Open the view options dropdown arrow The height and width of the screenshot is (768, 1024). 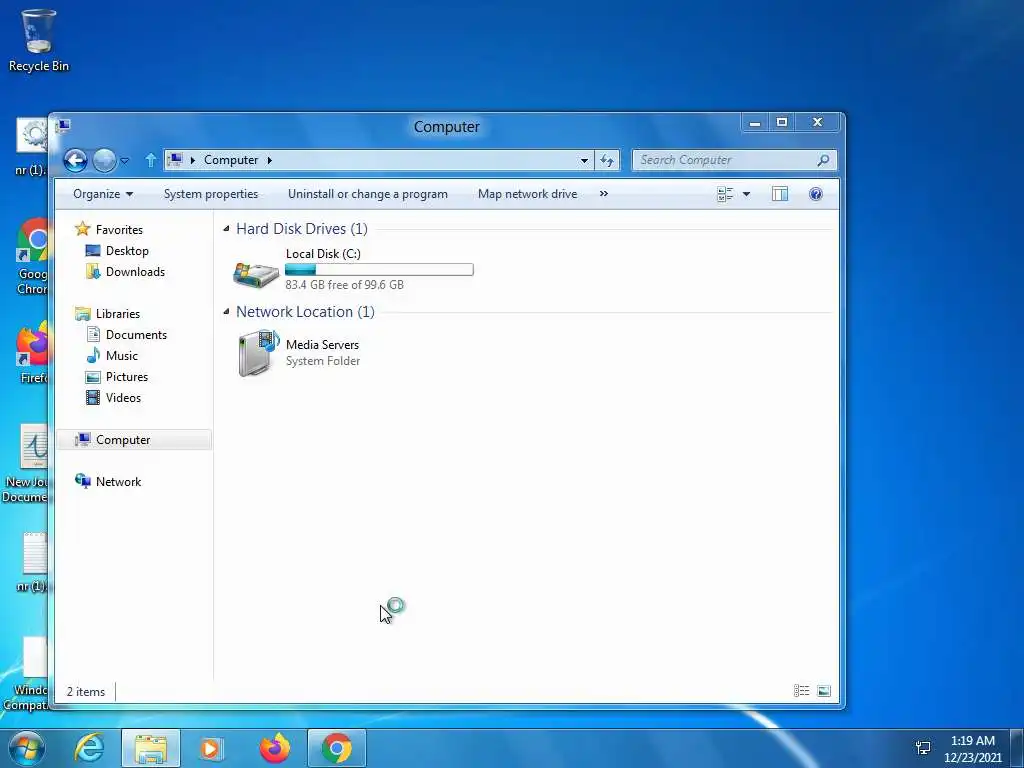(x=746, y=194)
